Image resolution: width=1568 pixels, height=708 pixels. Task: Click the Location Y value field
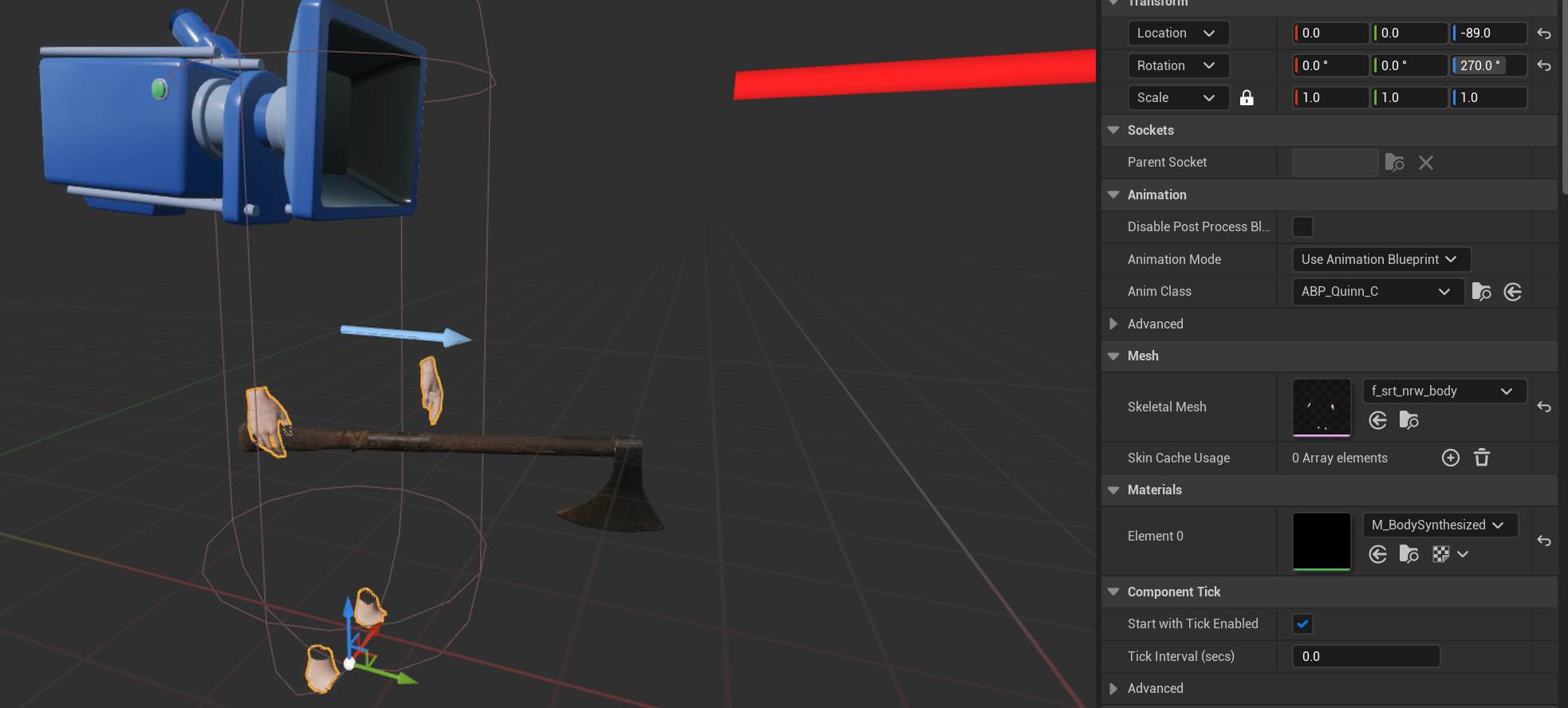(x=1410, y=33)
